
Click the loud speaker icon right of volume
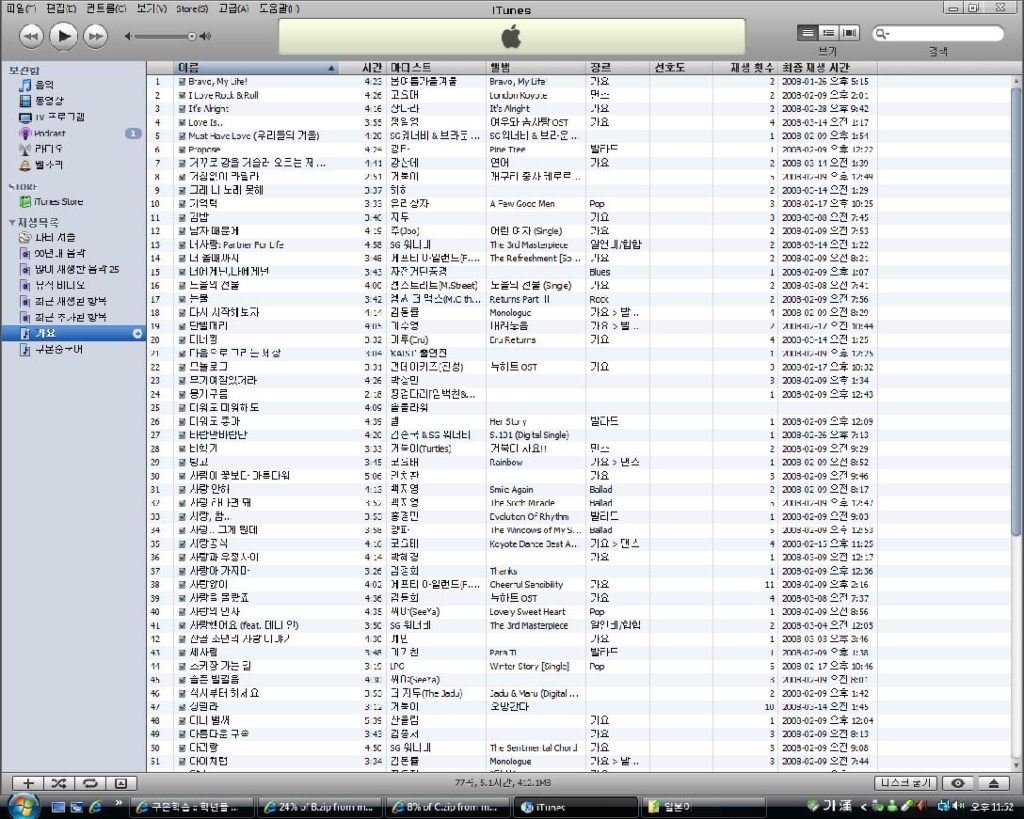point(206,37)
